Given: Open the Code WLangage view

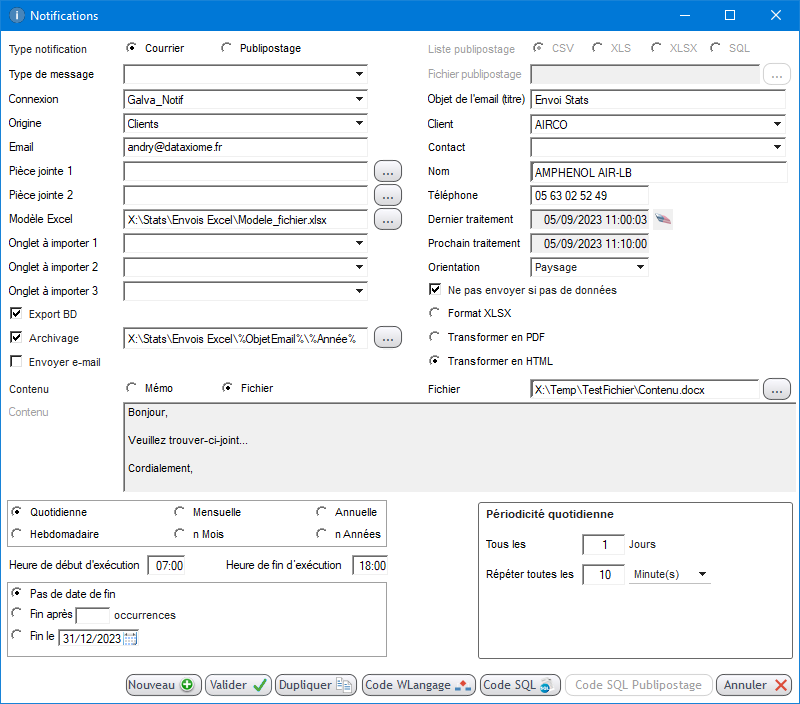Looking at the screenshot, I should 418,685.
